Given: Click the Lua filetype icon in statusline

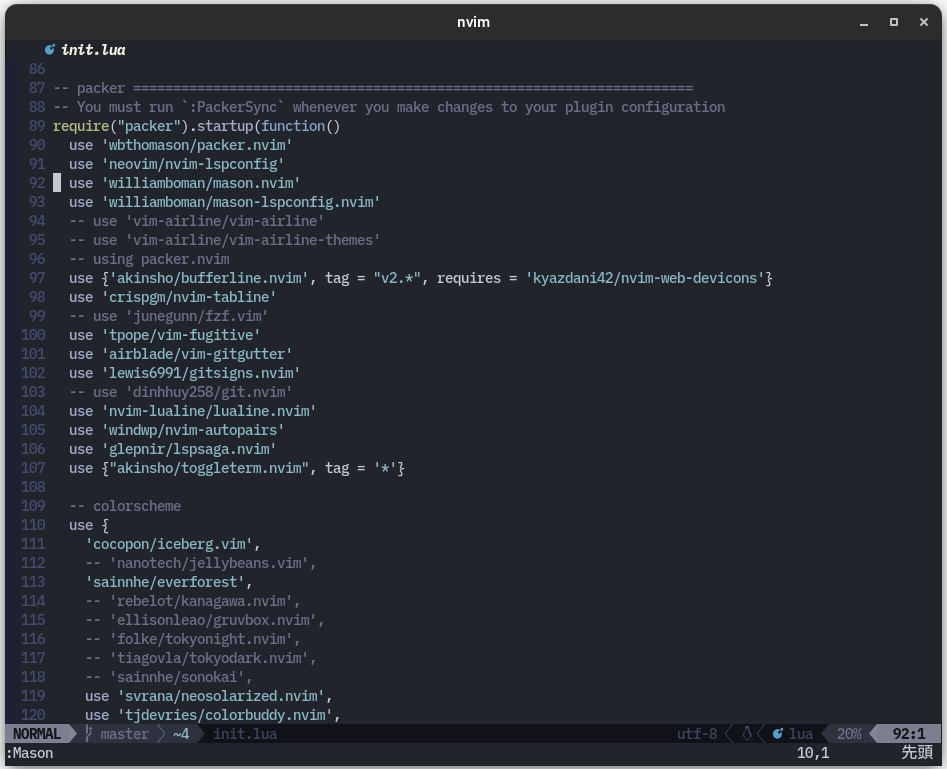Looking at the screenshot, I should pos(777,734).
